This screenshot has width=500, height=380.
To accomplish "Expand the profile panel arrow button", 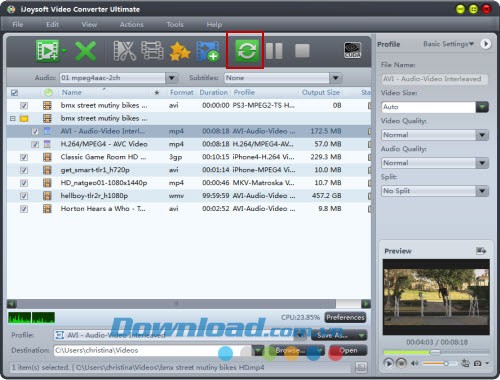I will (x=486, y=44).
